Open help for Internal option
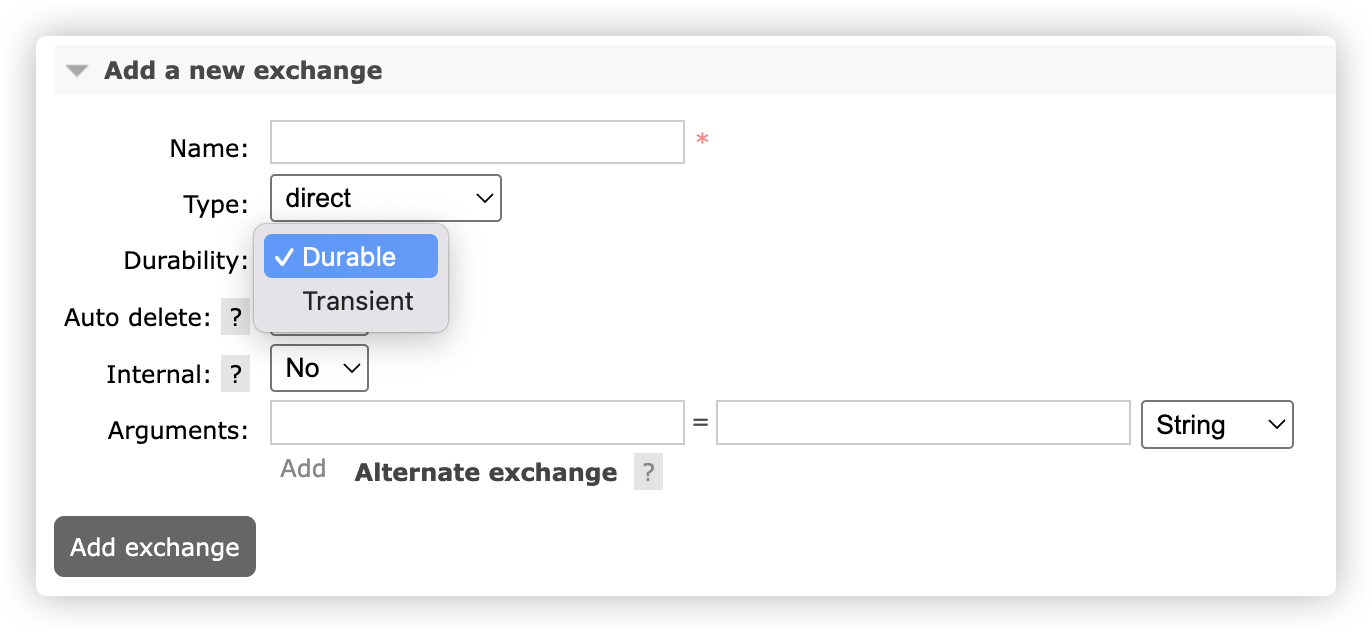This screenshot has width=1372, height=632. click(x=235, y=374)
